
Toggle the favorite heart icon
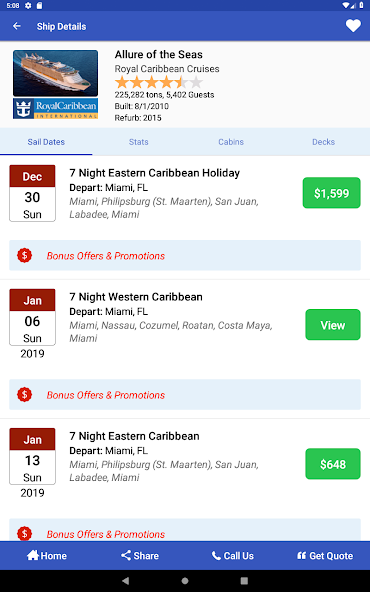(x=353, y=26)
